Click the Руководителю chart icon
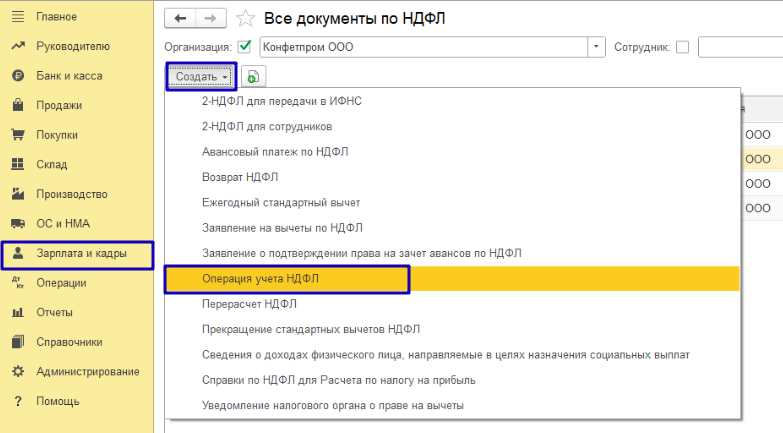The height and width of the screenshot is (433, 783). point(18,46)
